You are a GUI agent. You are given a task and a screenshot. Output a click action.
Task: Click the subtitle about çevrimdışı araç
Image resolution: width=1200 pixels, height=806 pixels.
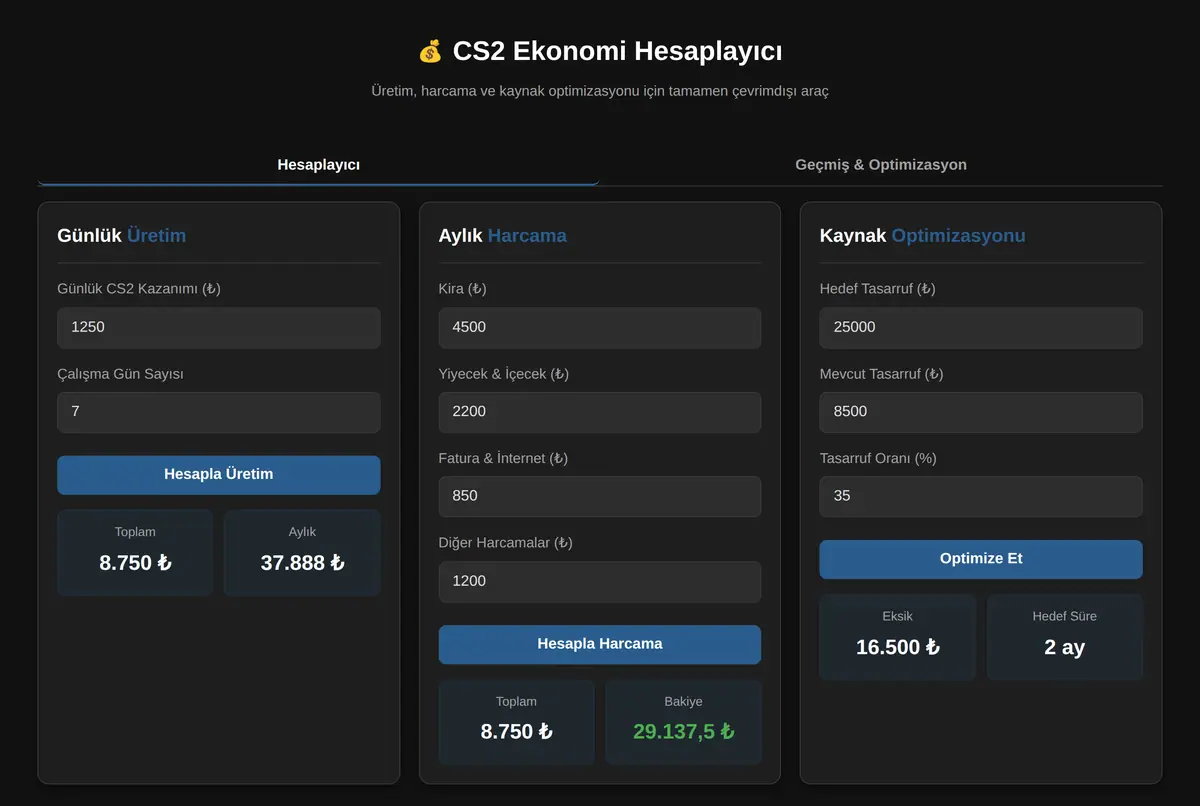pyautogui.click(x=599, y=91)
